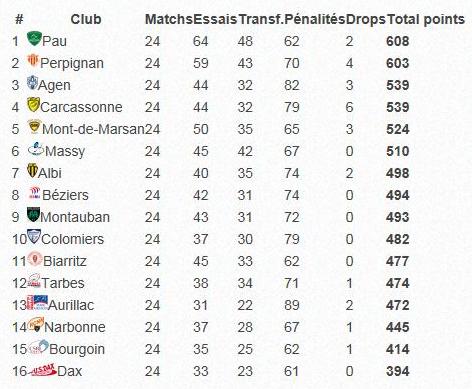Click the Narbonne team logo
Screen dimensions: 472x389
point(36,325)
